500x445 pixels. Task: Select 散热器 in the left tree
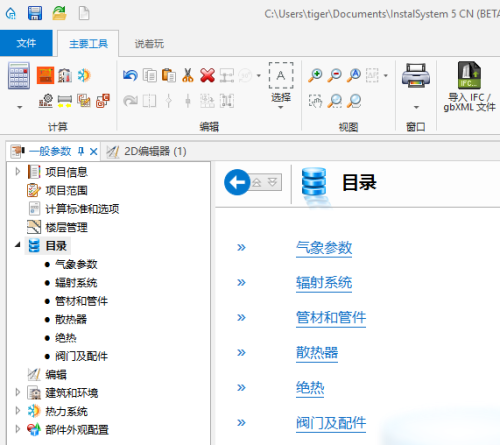click(71, 319)
